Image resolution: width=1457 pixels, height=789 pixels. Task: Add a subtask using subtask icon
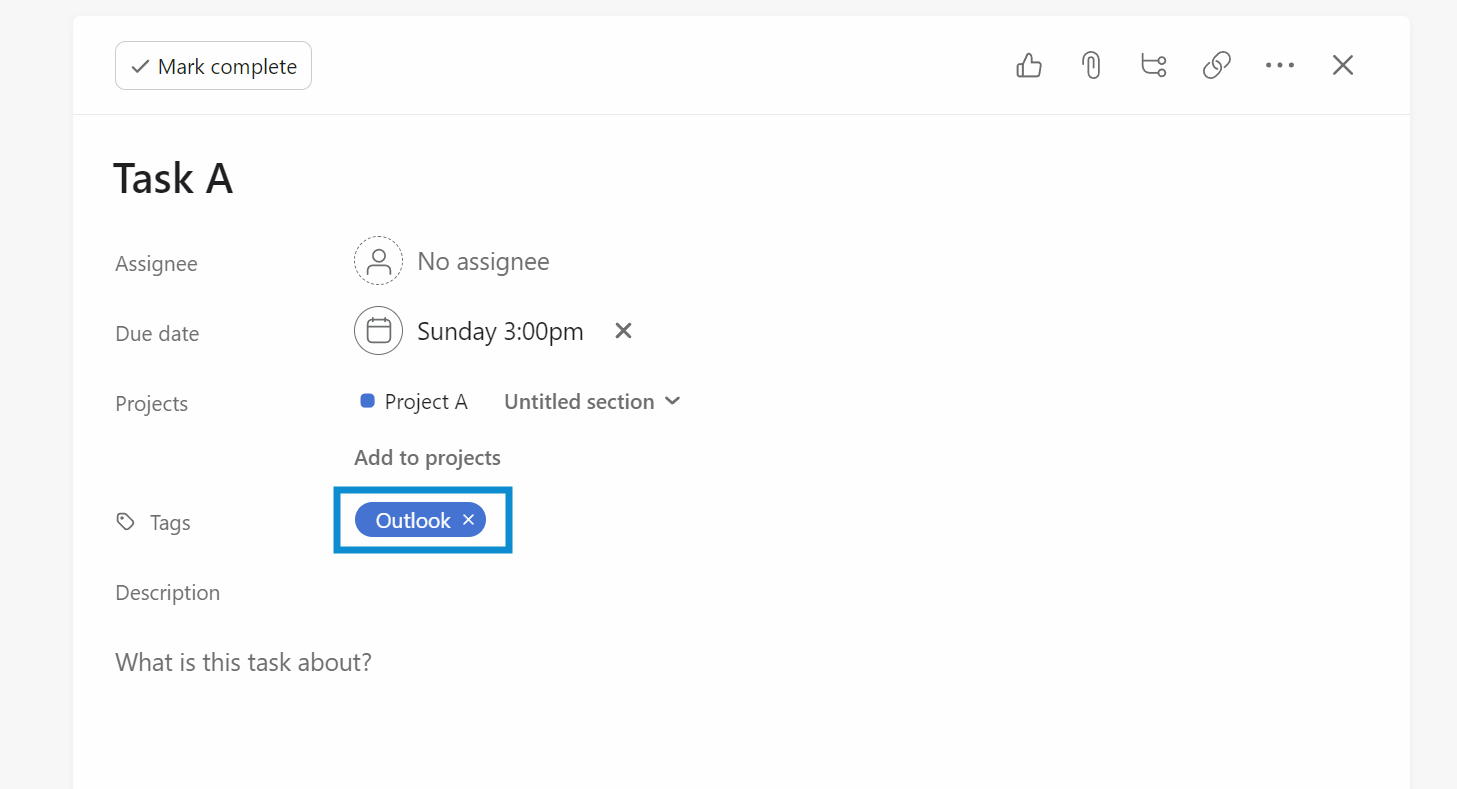1154,66
